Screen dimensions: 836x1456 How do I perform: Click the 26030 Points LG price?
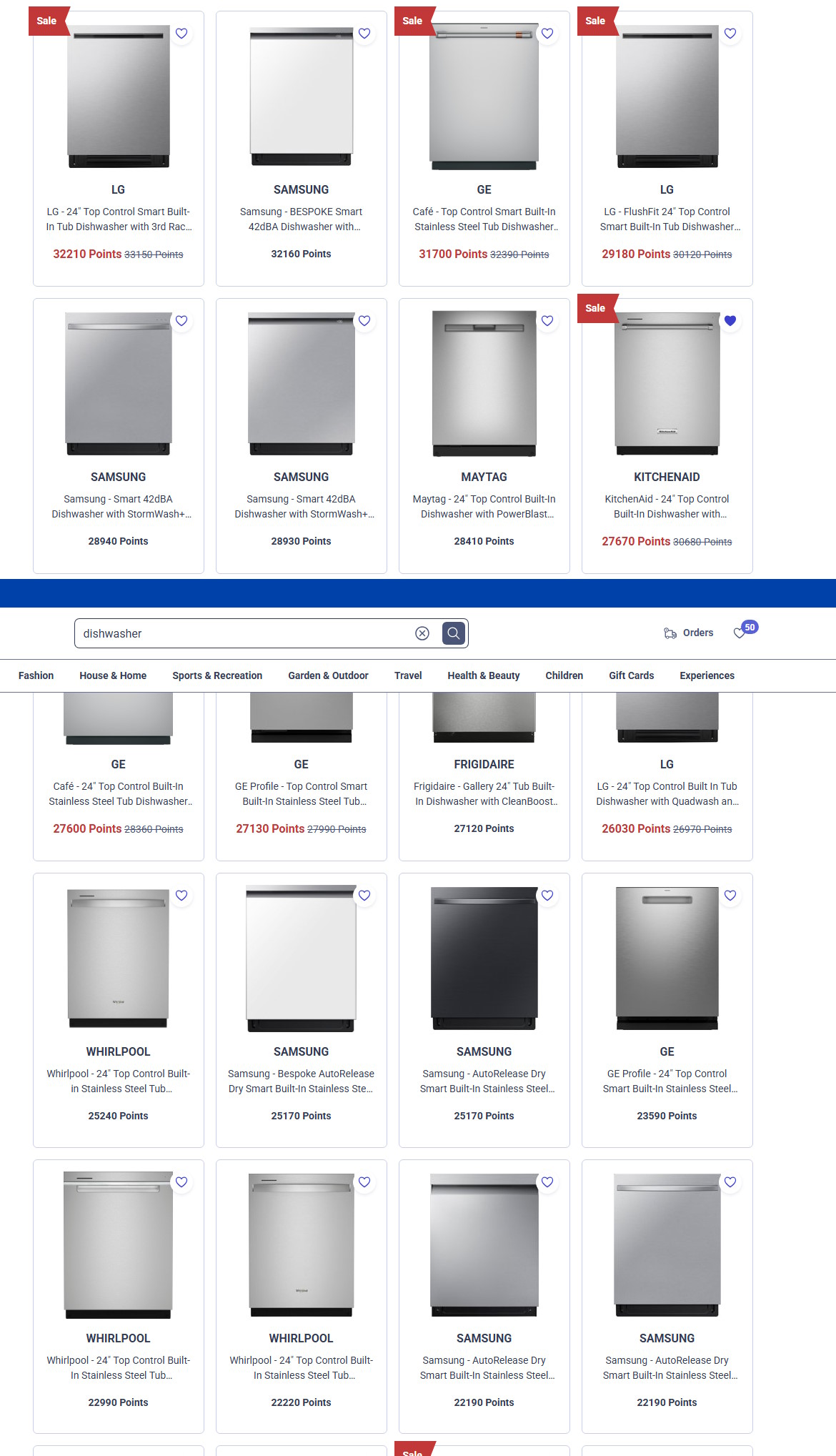(x=636, y=828)
